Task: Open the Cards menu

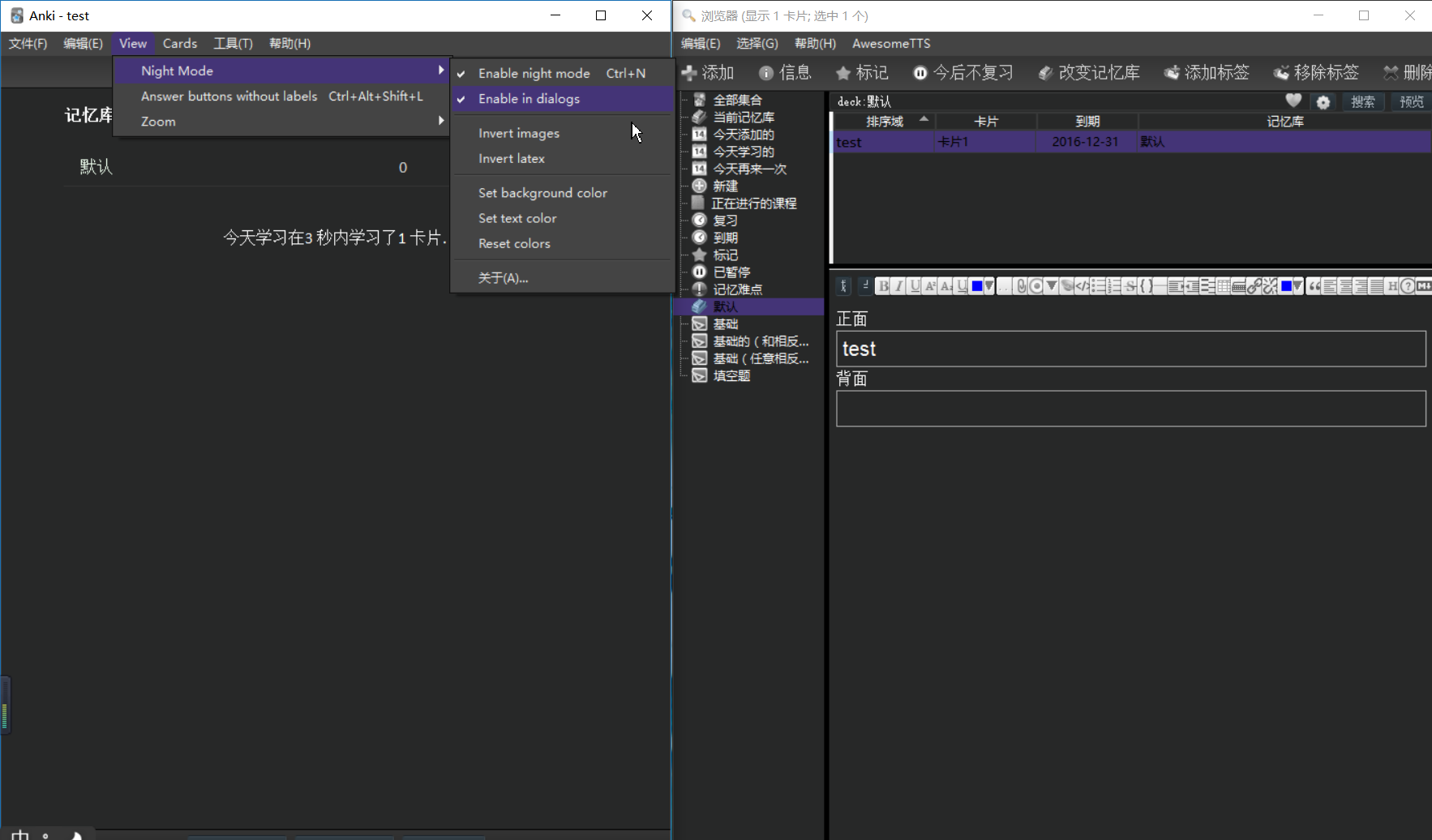Action: click(179, 44)
